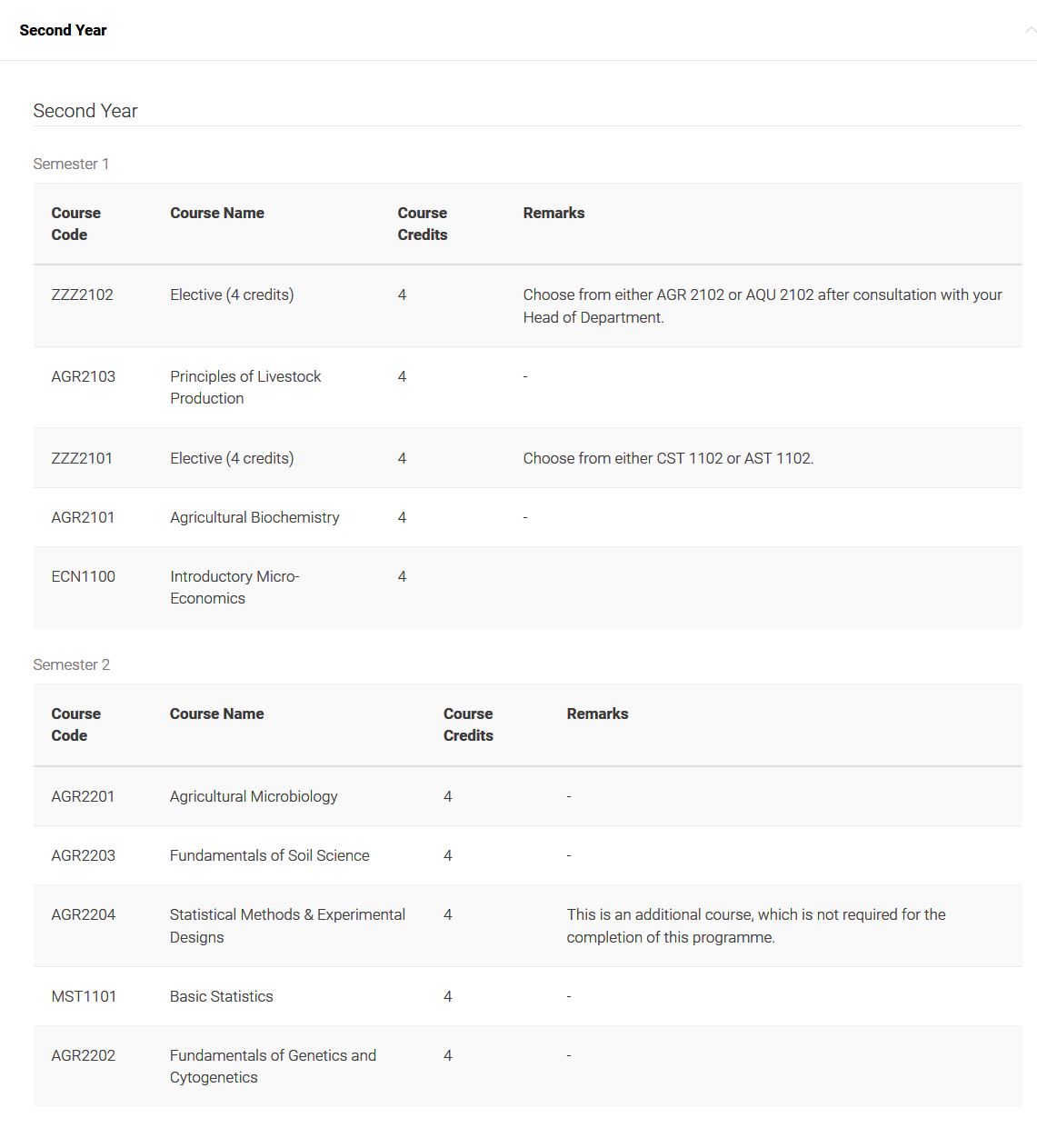
Task: Select course code ZZZ2102
Action: pos(82,294)
